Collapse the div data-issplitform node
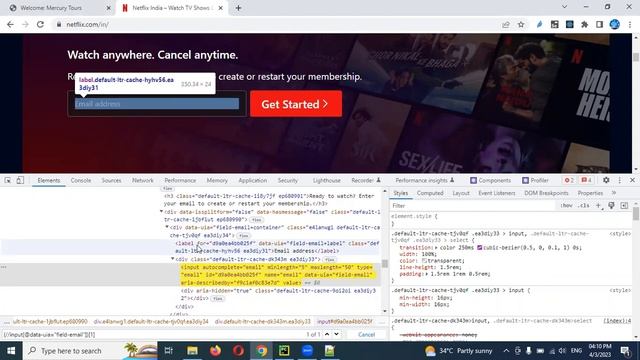640x360 pixels. click(x=161, y=212)
